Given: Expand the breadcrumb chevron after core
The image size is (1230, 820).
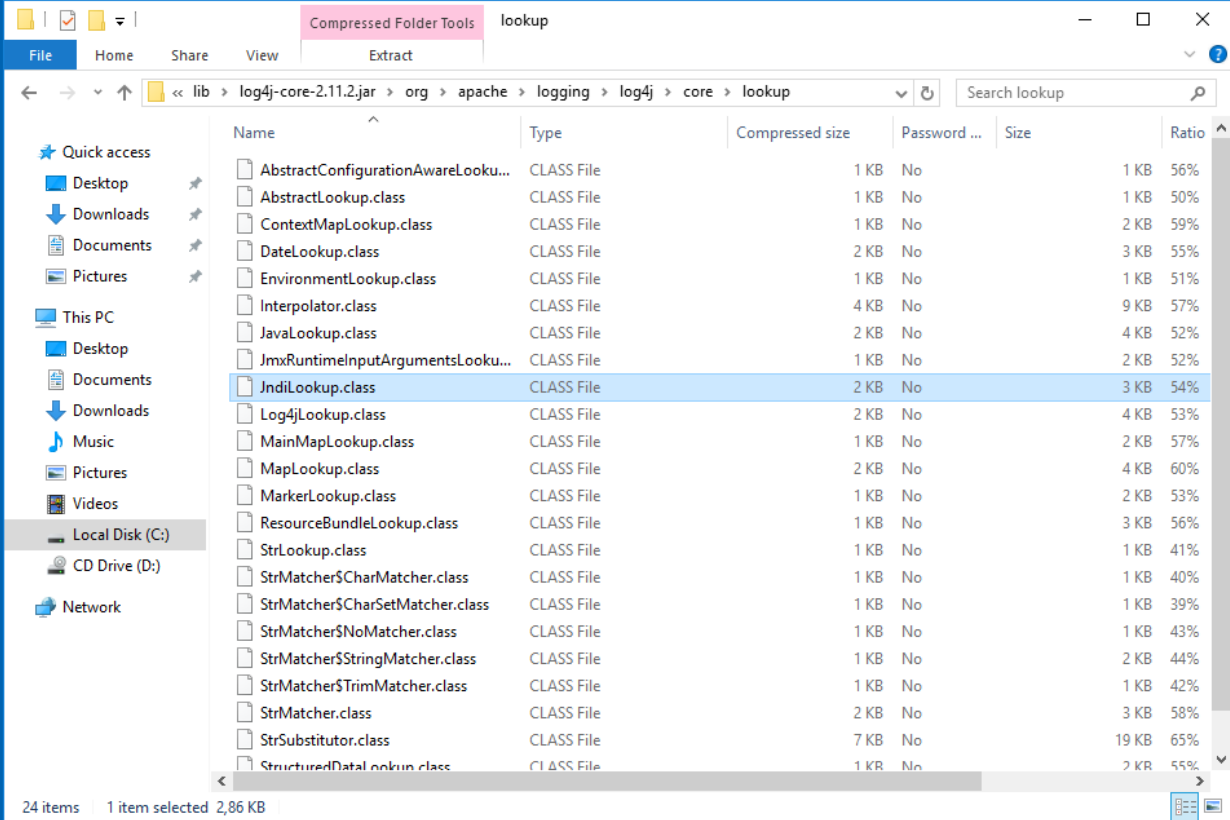Looking at the screenshot, I should pyautogui.click(x=725, y=91).
